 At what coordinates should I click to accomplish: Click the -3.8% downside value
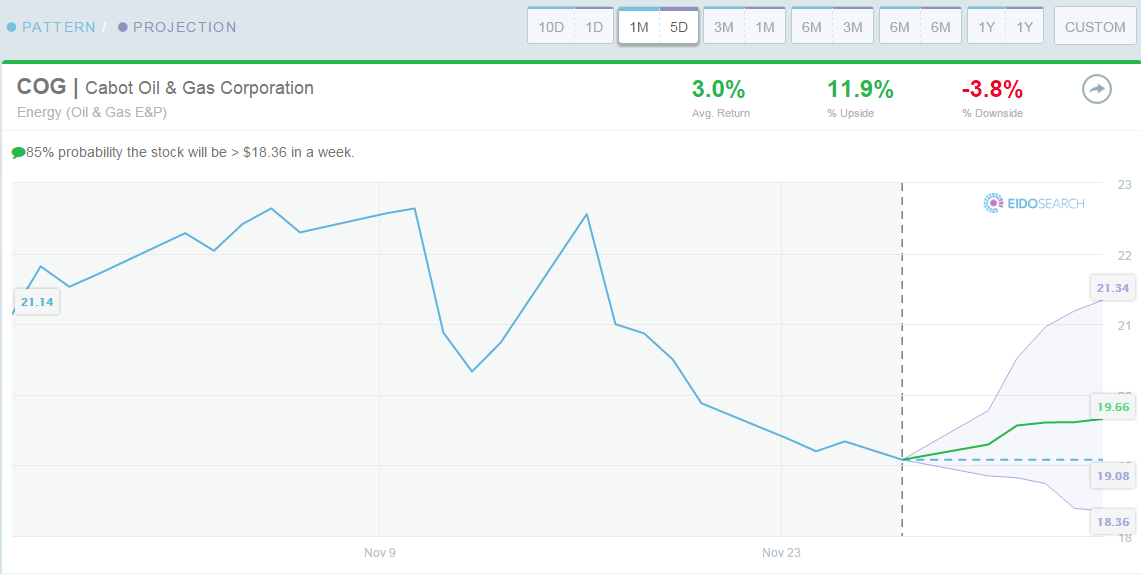pos(993,89)
